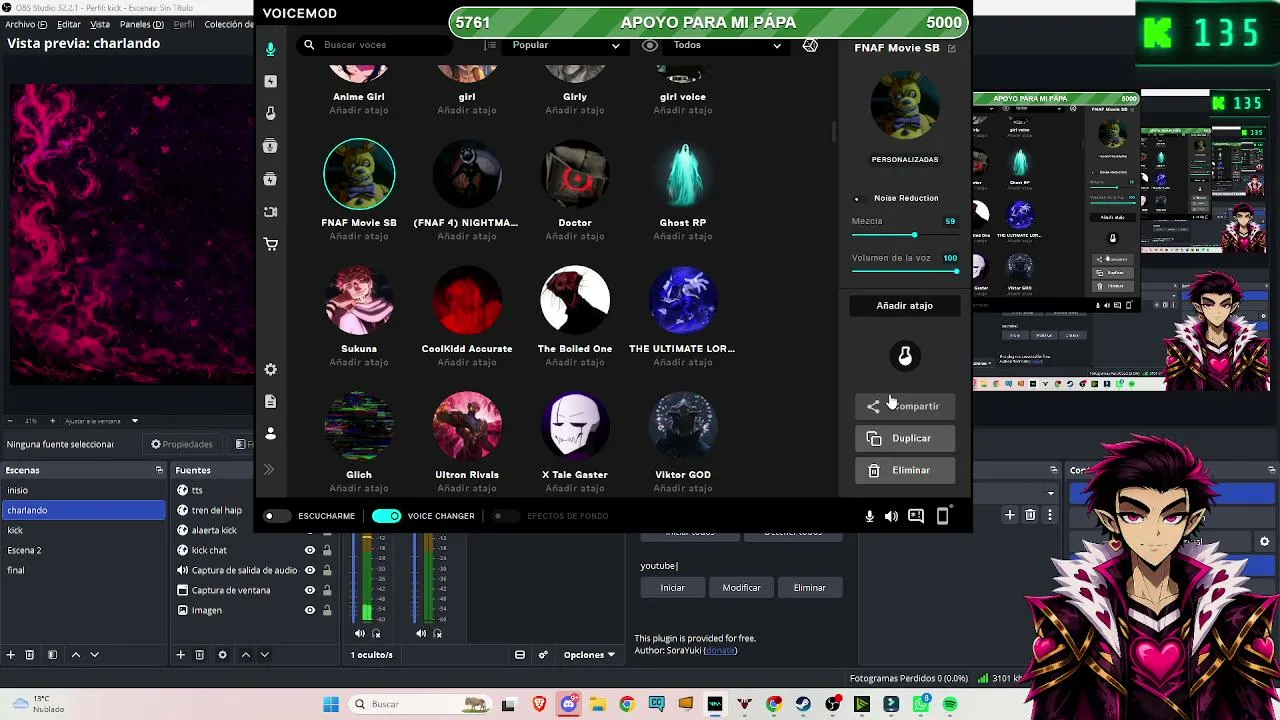Add a new scene with the plus icon
This screenshot has height=720, width=1280.
click(11, 655)
